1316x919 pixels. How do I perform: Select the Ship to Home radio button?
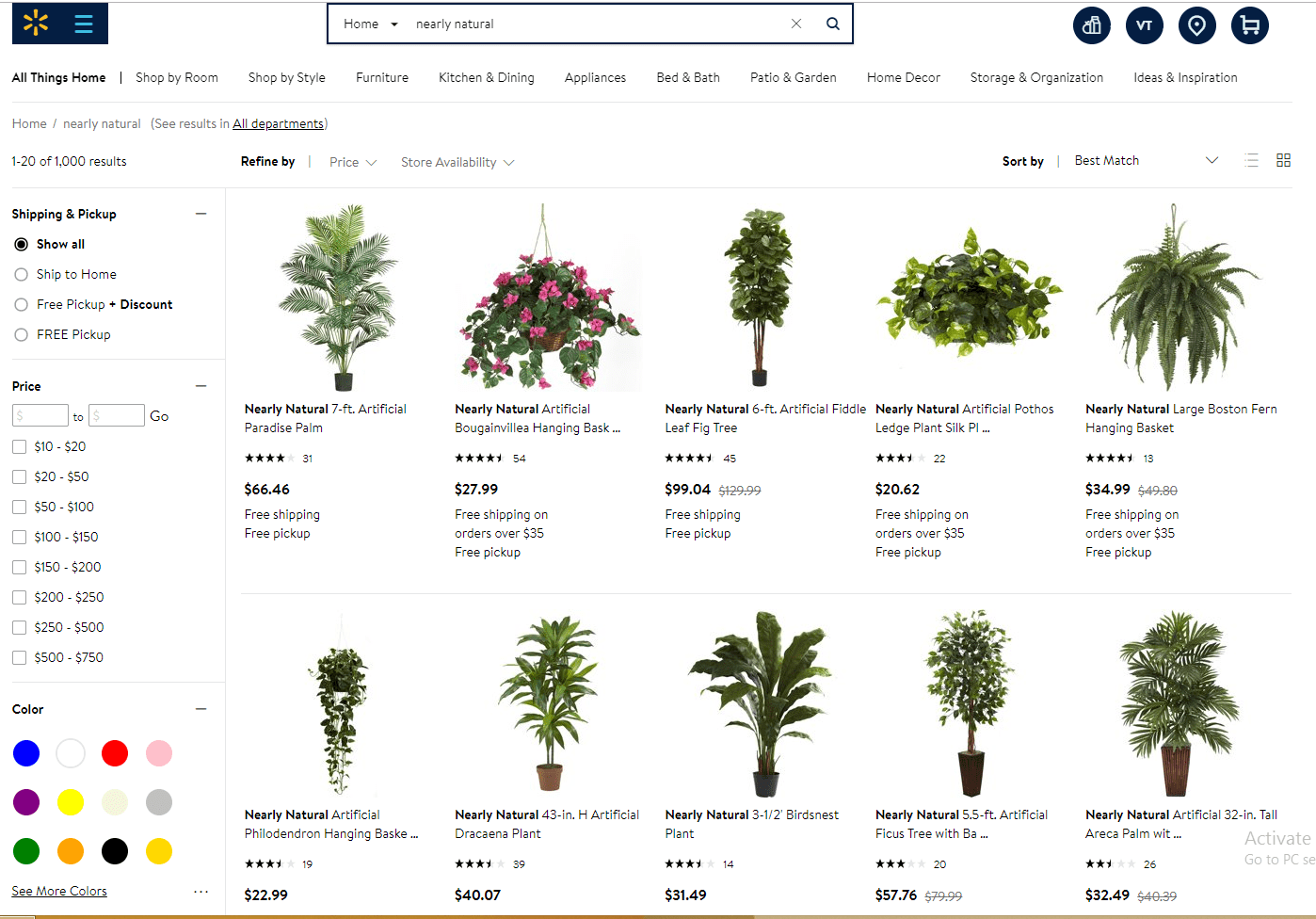click(21, 274)
